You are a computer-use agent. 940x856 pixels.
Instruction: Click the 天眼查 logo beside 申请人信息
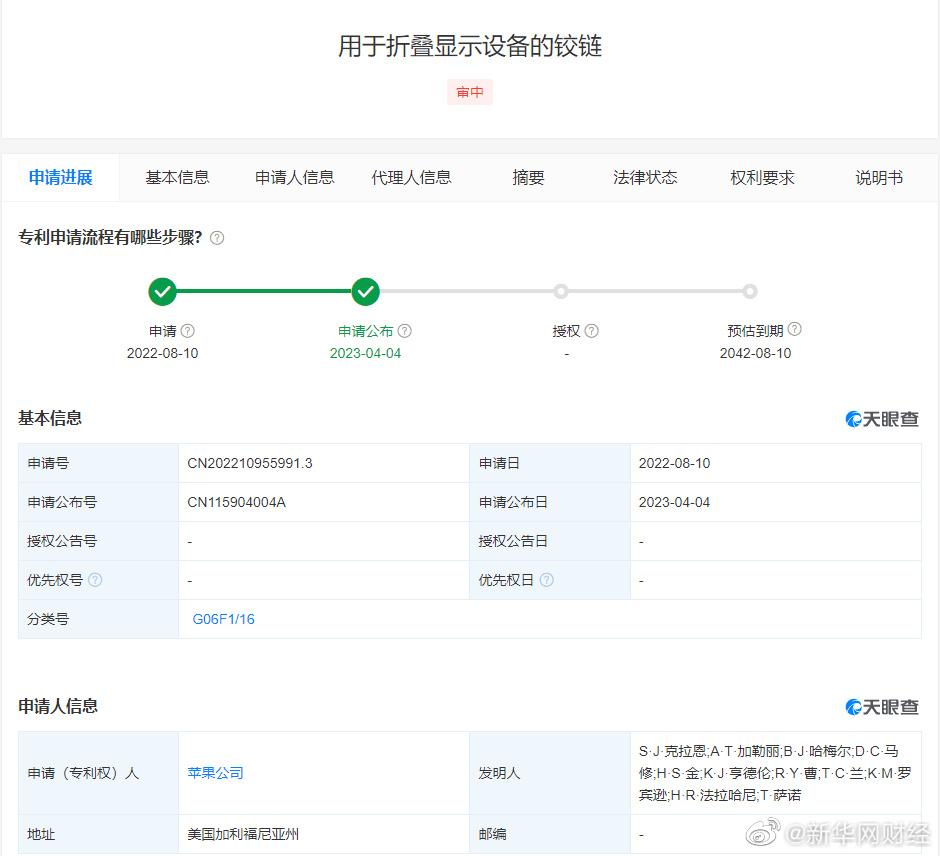pyautogui.click(x=884, y=706)
